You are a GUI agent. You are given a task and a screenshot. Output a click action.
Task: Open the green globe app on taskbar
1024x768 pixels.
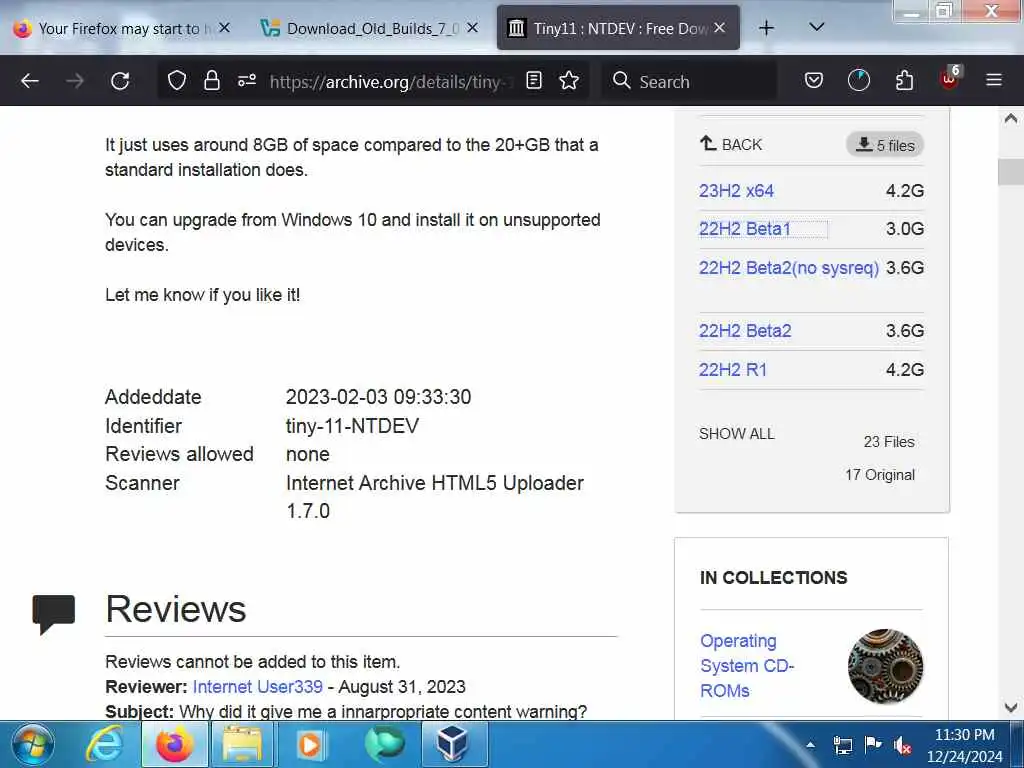click(x=384, y=744)
